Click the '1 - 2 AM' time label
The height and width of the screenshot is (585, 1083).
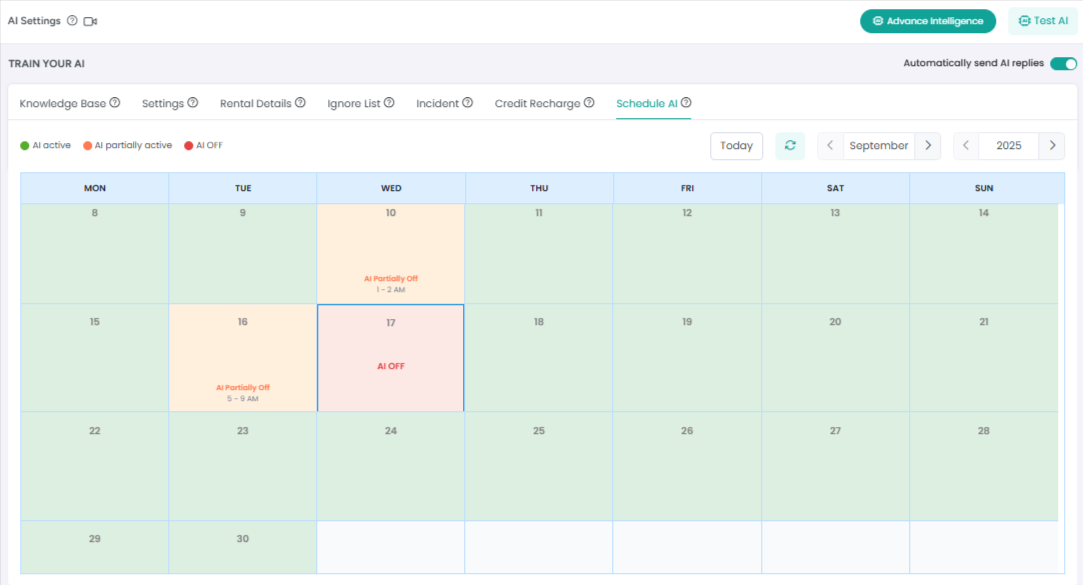coord(391,290)
